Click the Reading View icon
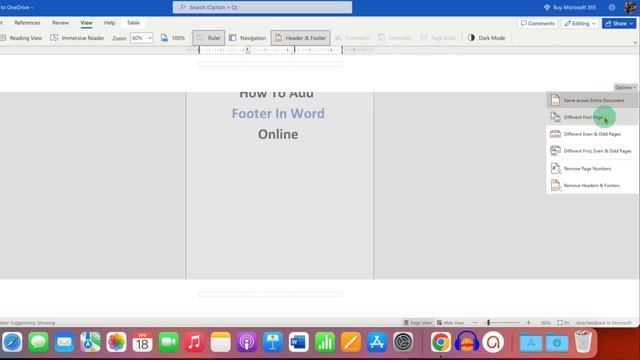 [x=3, y=38]
